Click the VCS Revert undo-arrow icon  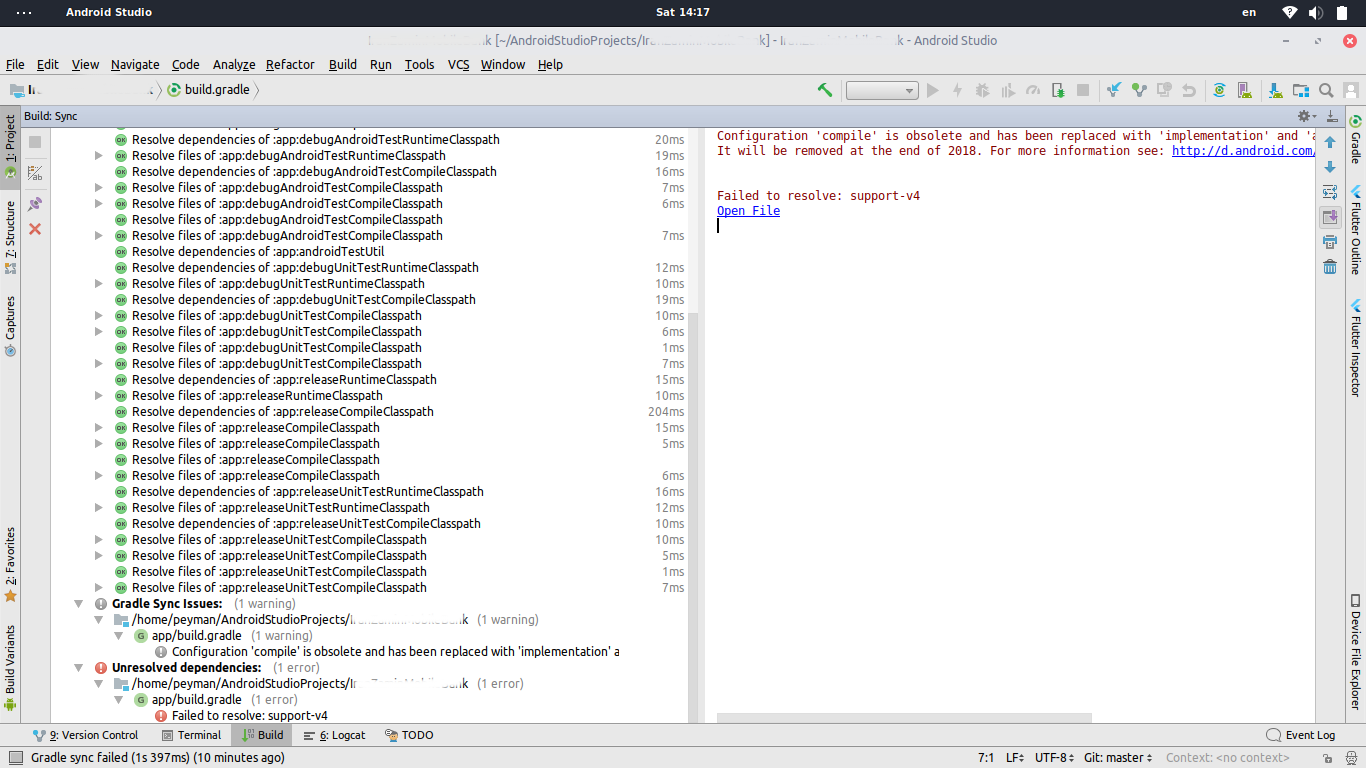click(x=1189, y=90)
